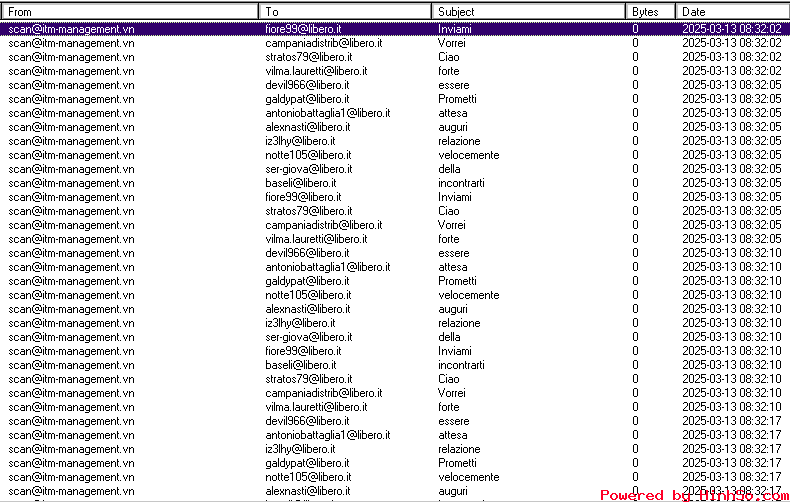Sort the list by the To column header
The width and height of the screenshot is (790, 502).
(x=345, y=12)
